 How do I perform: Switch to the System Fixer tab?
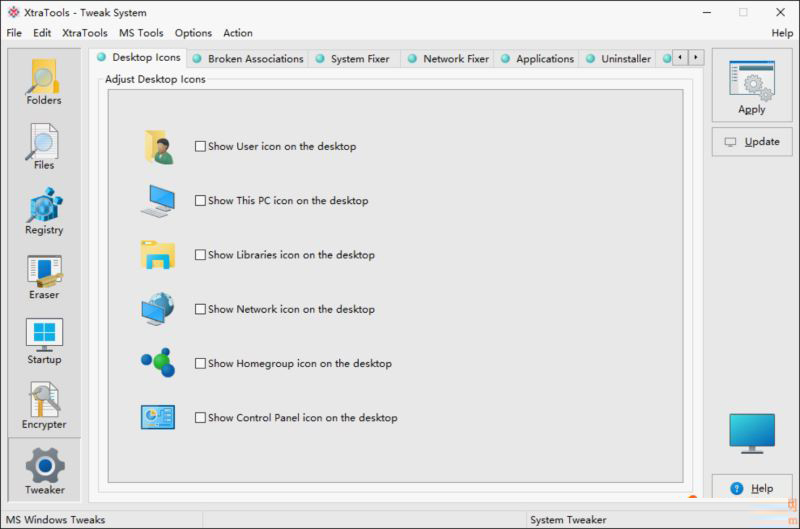354,59
